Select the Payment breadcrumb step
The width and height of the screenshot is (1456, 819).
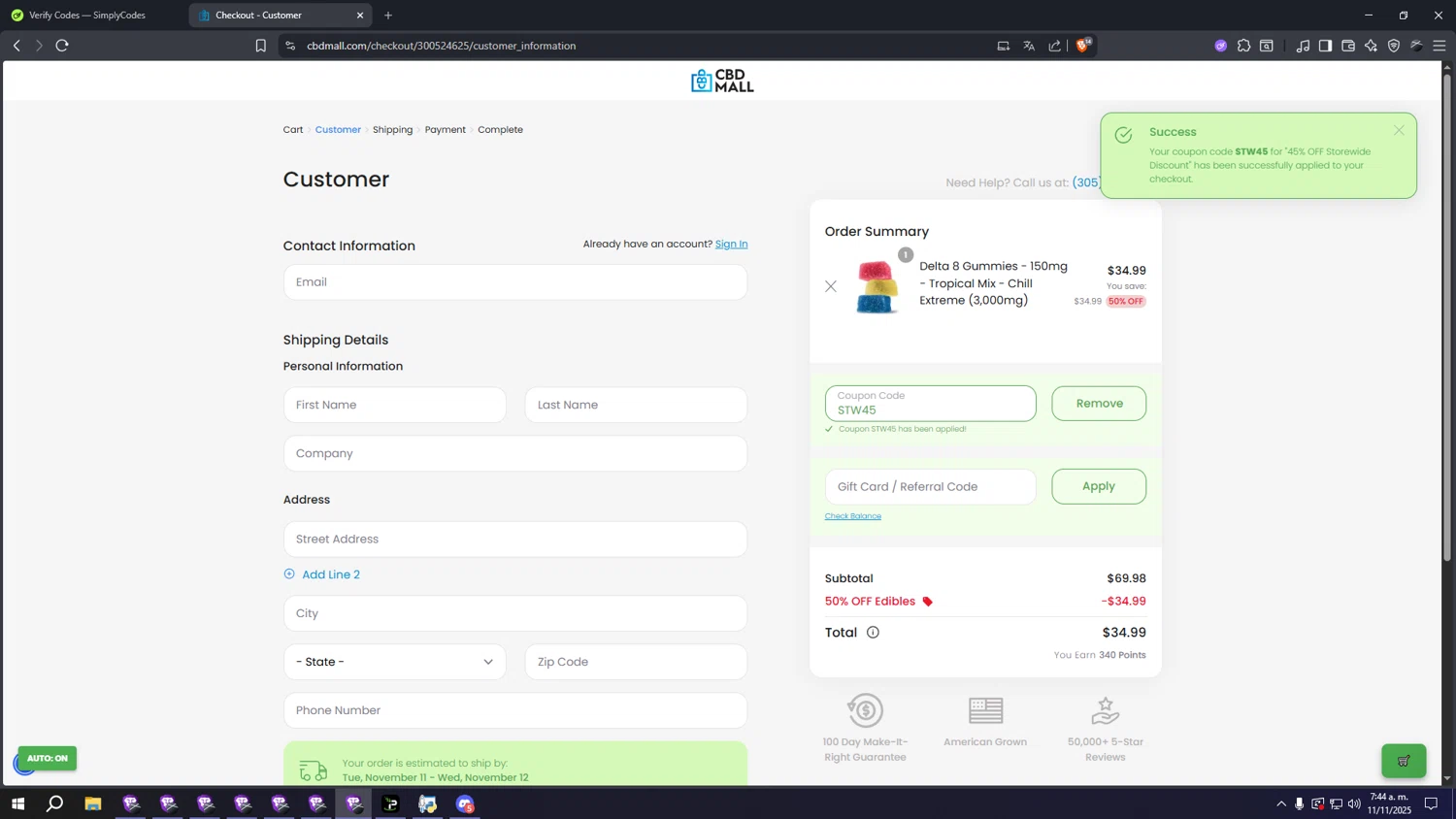[x=446, y=129]
